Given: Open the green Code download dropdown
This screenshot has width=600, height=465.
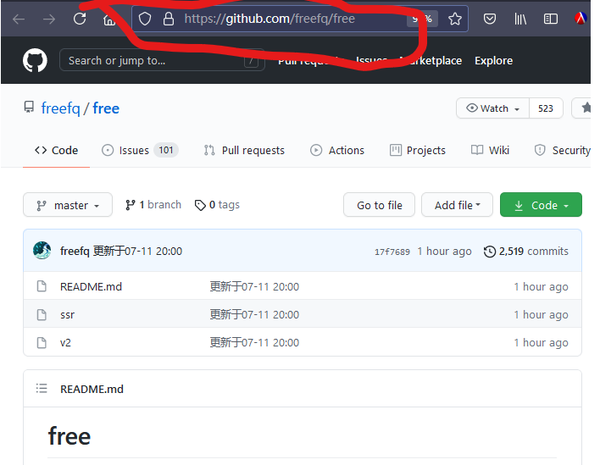Looking at the screenshot, I should (541, 205).
